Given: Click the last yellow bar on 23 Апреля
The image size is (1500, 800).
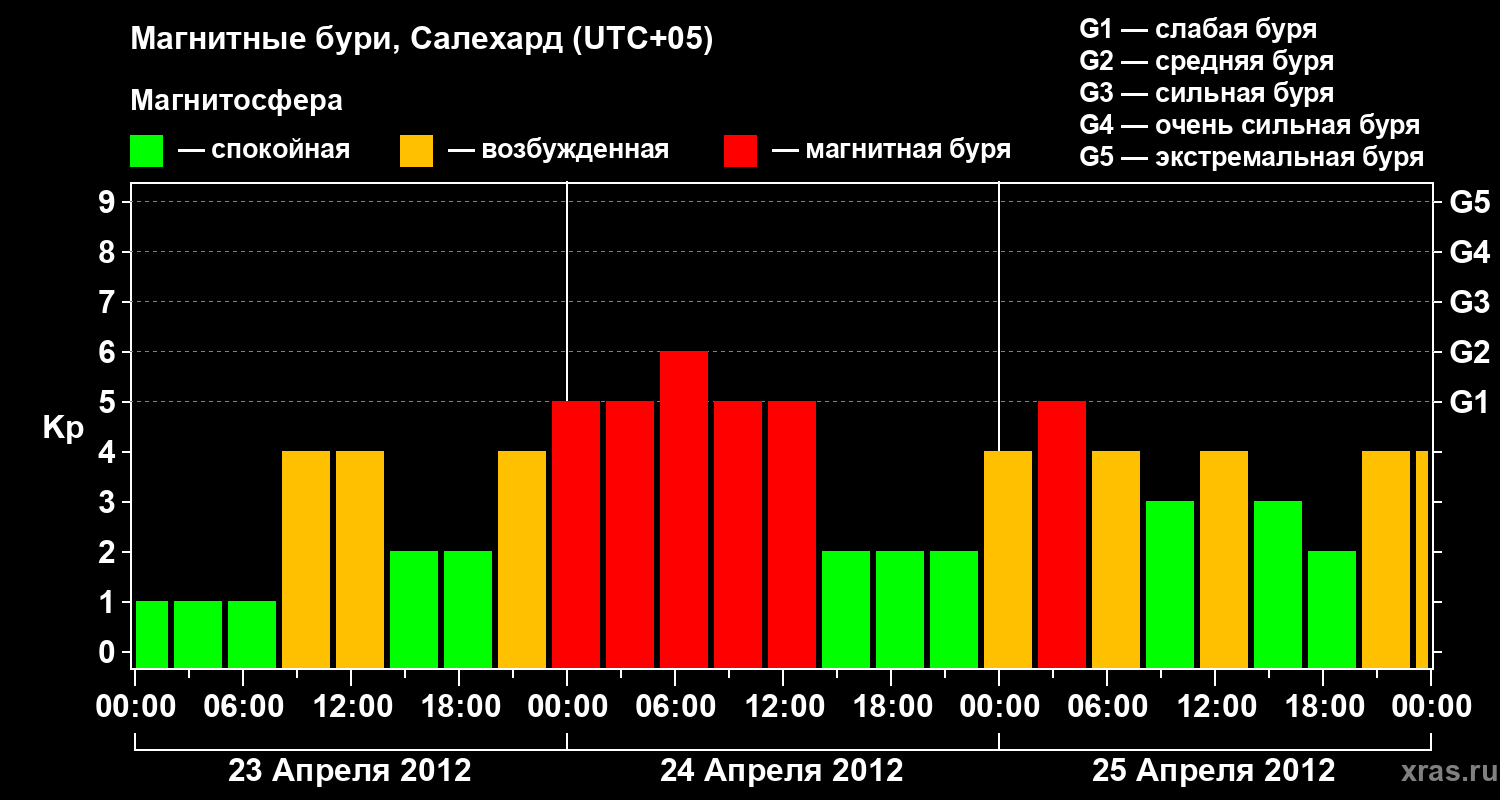Looking at the screenshot, I should click(522, 560).
